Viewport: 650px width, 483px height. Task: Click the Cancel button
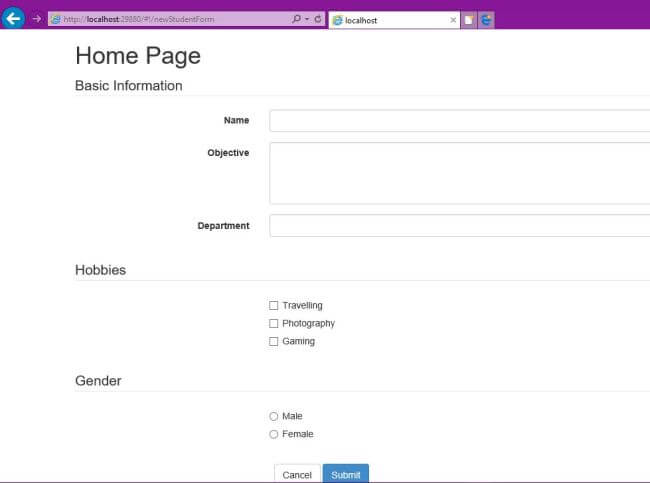click(x=297, y=474)
